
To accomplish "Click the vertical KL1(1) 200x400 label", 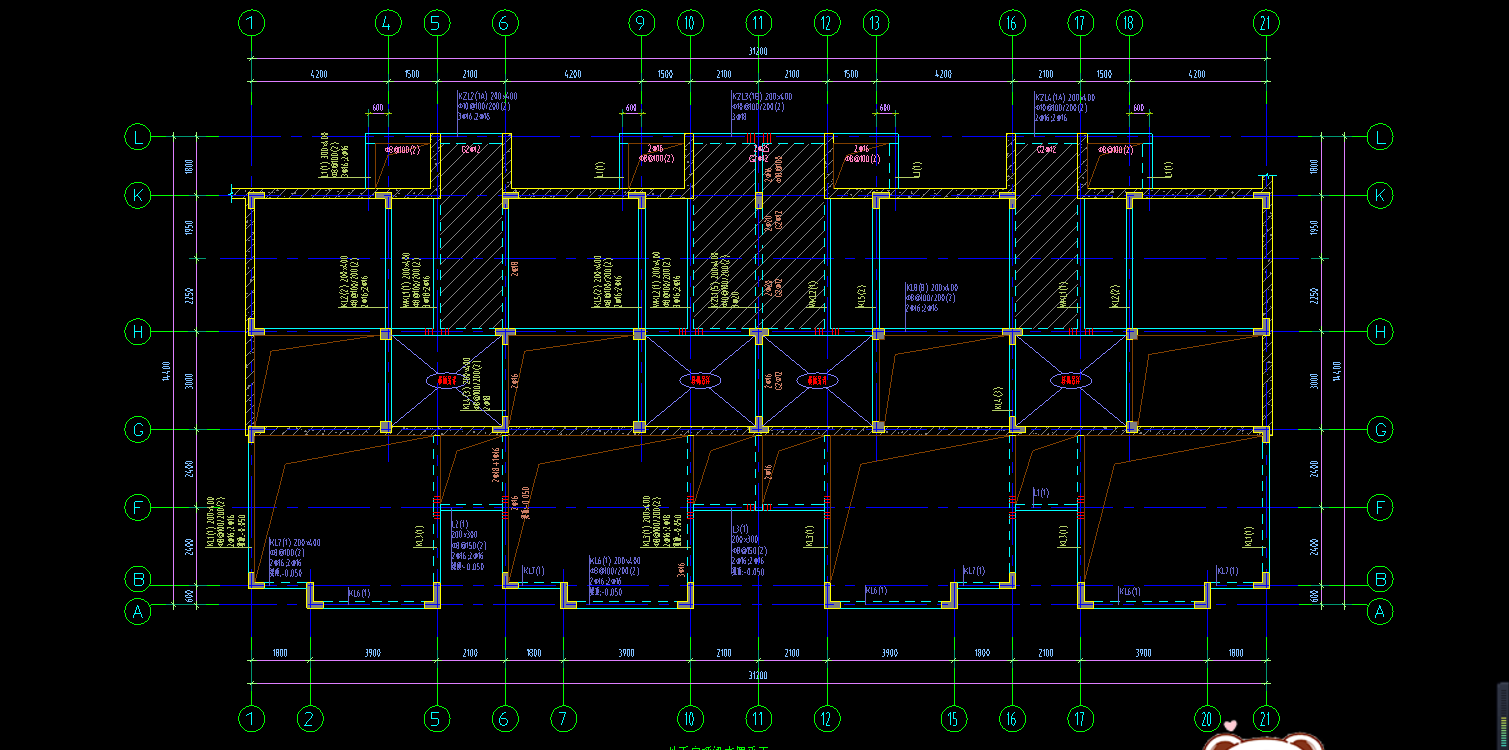I will click(x=210, y=523).
